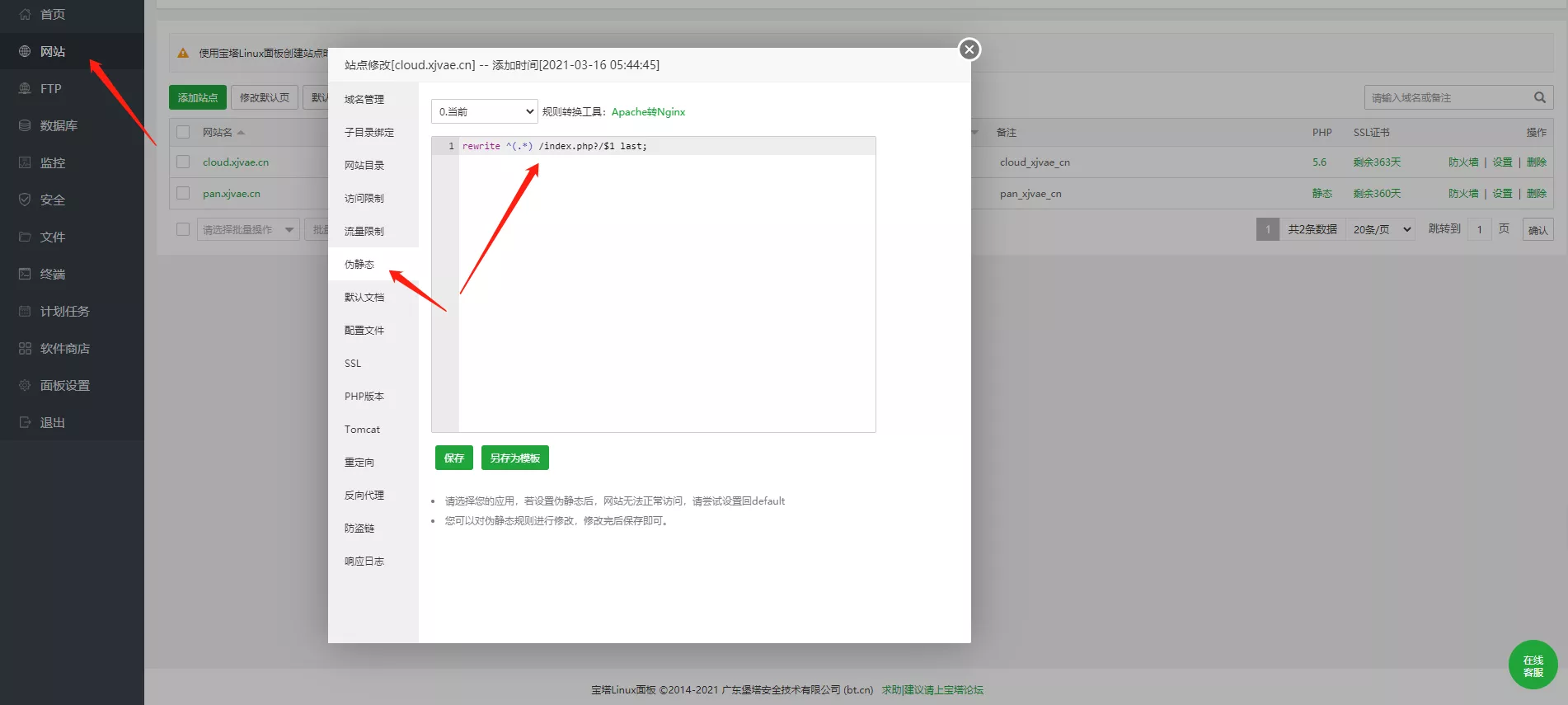
Task: Toggle the select-all sites checkbox
Action: point(183,132)
